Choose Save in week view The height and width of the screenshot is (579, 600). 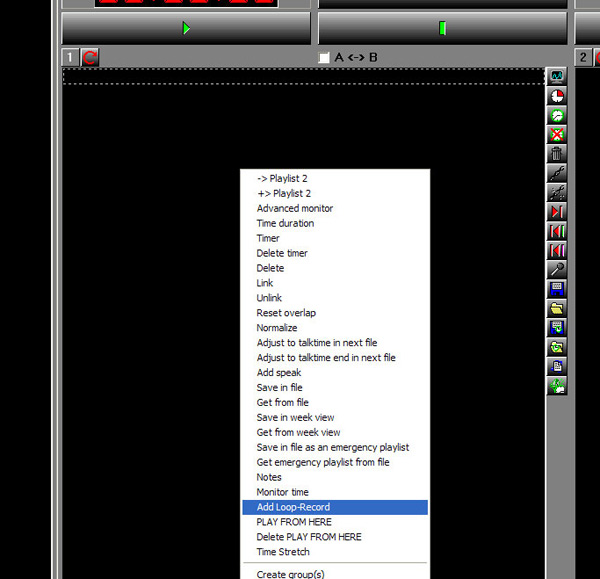point(335,417)
